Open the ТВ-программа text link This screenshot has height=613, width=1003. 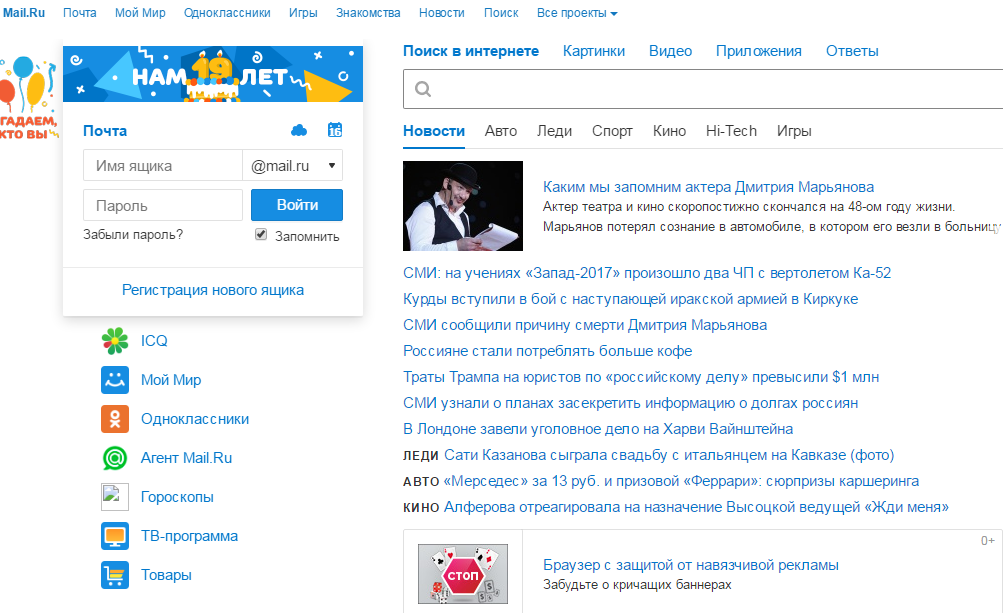pyautogui.click(x=189, y=536)
